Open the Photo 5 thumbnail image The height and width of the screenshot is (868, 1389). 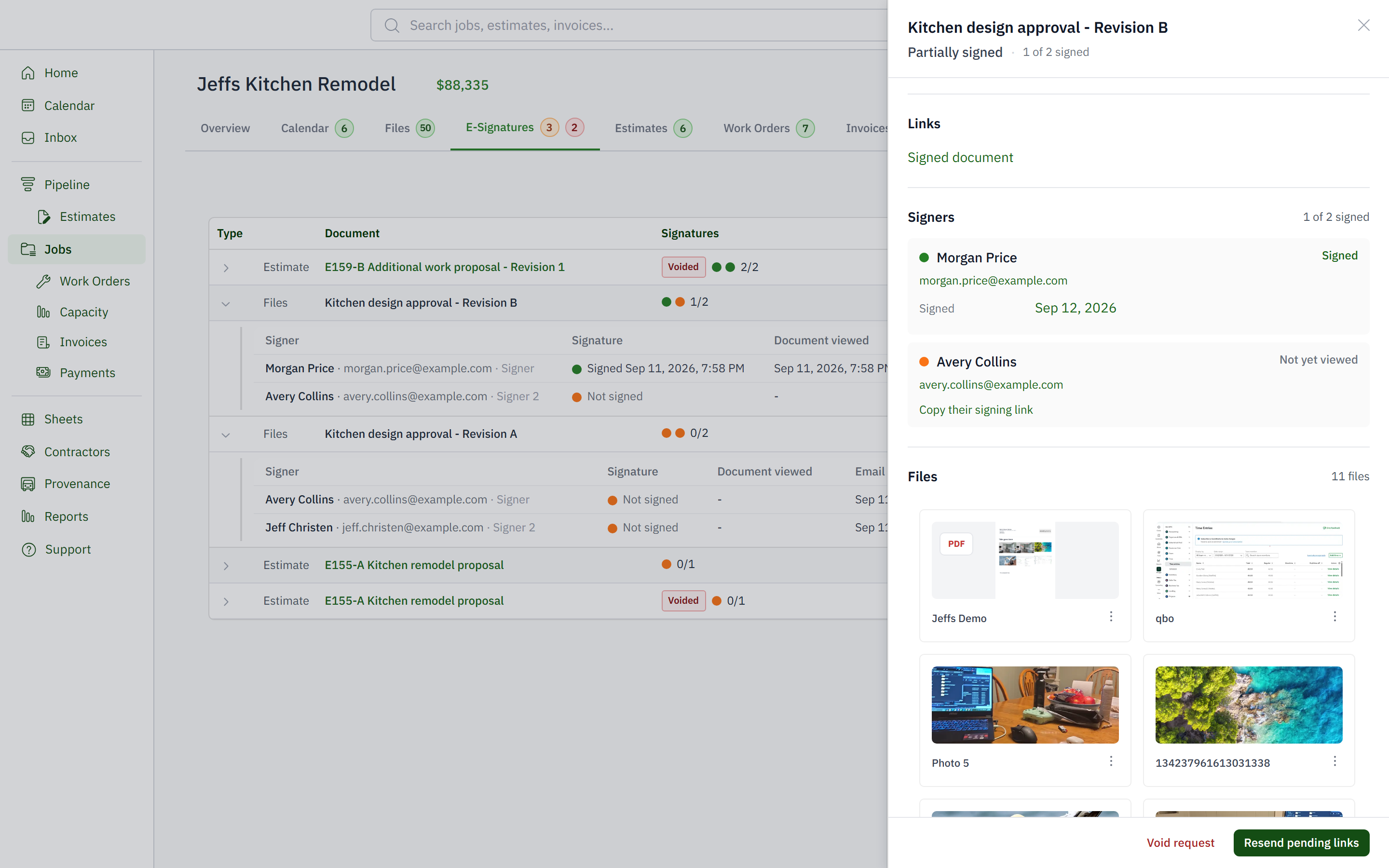pyautogui.click(x=1025, y=705)
